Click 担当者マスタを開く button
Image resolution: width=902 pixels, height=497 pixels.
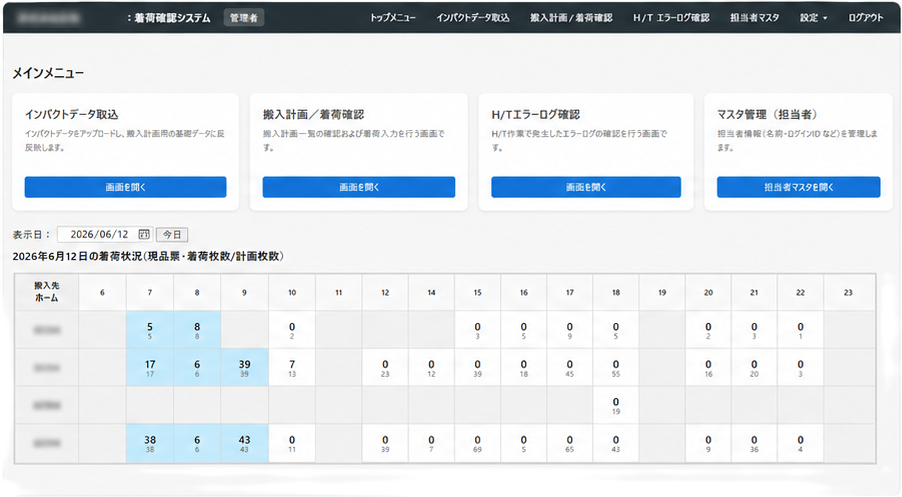tap(798, 187)
